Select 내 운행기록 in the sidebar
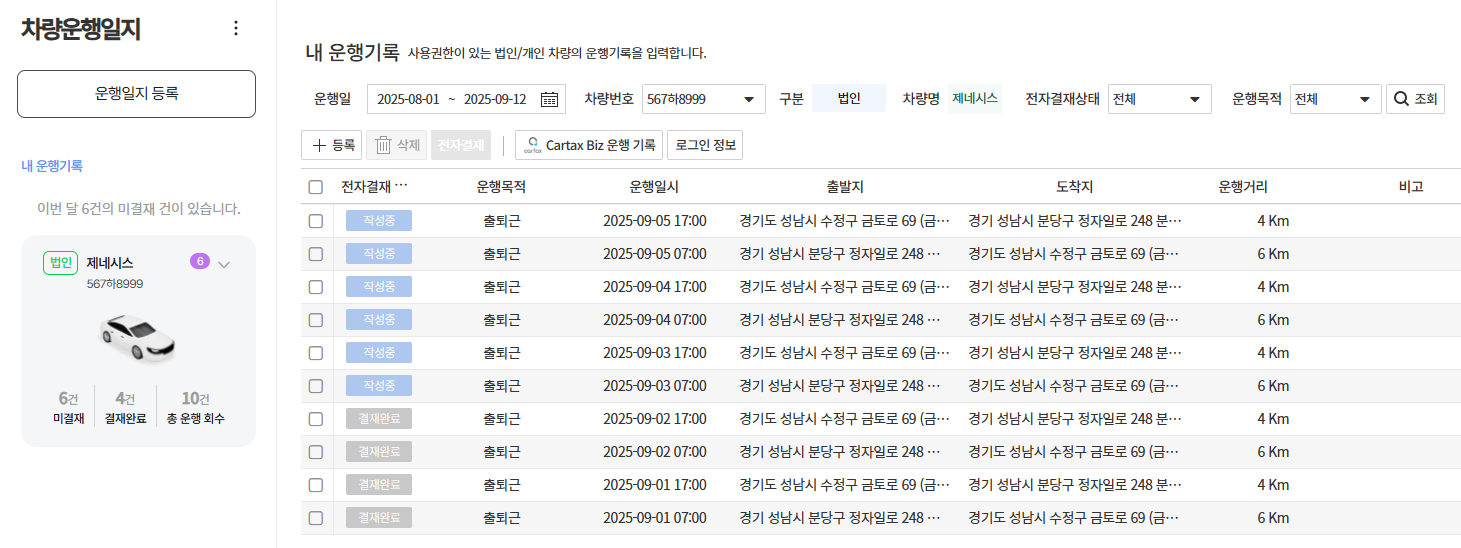 (x=52, y=166)
